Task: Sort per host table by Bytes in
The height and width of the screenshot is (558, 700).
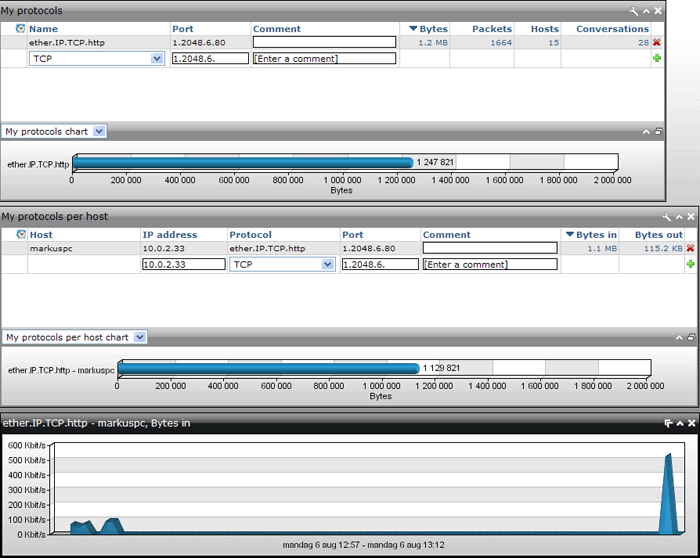Action: click(596, 235)
